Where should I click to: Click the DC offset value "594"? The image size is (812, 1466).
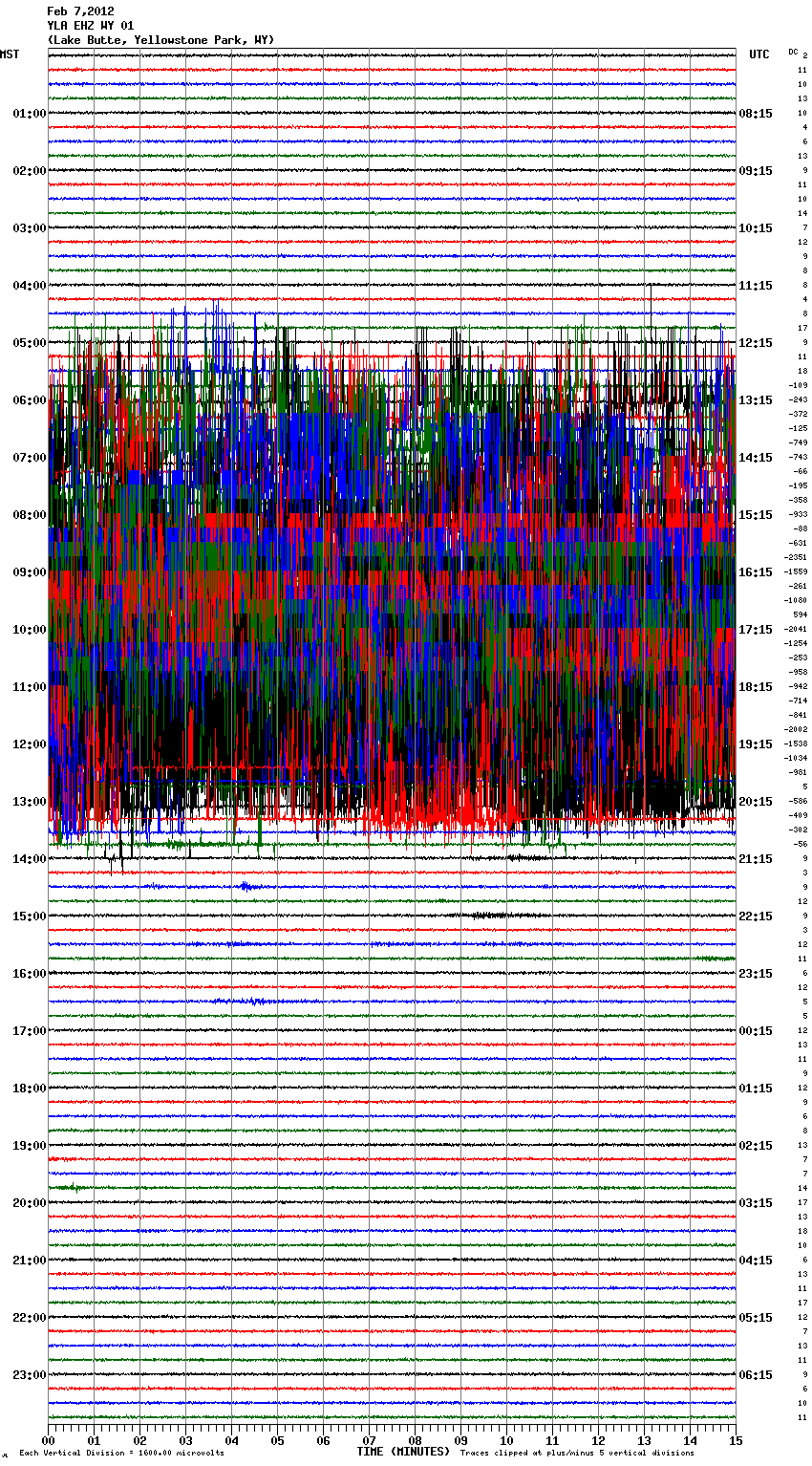click(800, 614)
